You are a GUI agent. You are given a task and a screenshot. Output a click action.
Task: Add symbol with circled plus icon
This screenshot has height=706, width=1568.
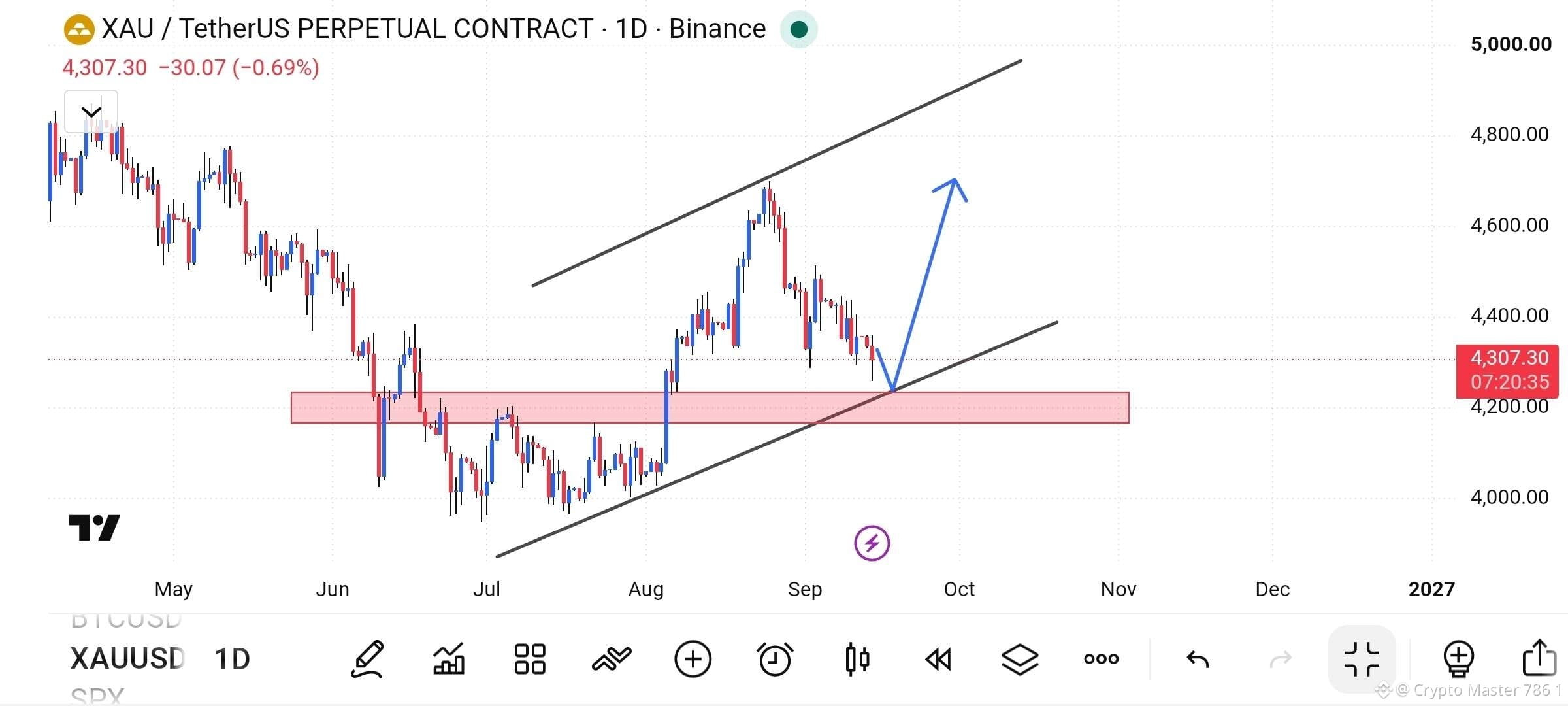pyautogui.click(x=693, y=659)
